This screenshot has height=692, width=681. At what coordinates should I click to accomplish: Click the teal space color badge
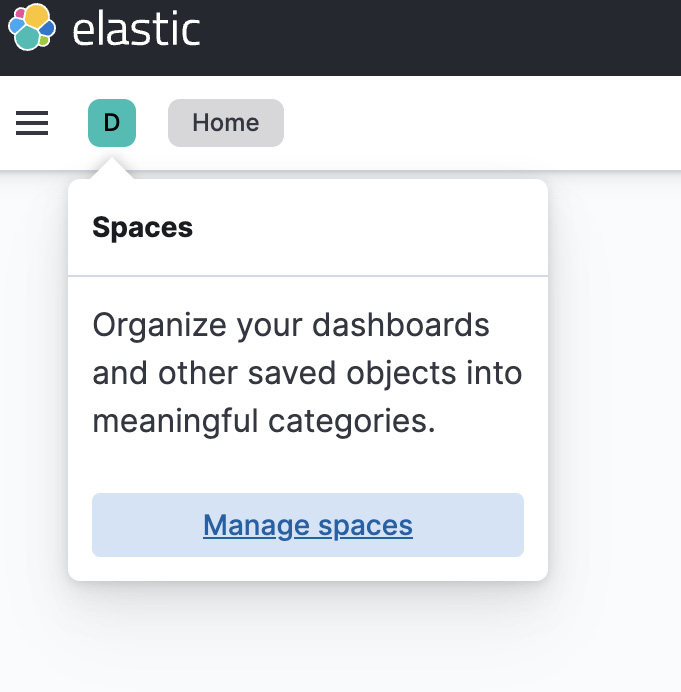tap(112, 123)
